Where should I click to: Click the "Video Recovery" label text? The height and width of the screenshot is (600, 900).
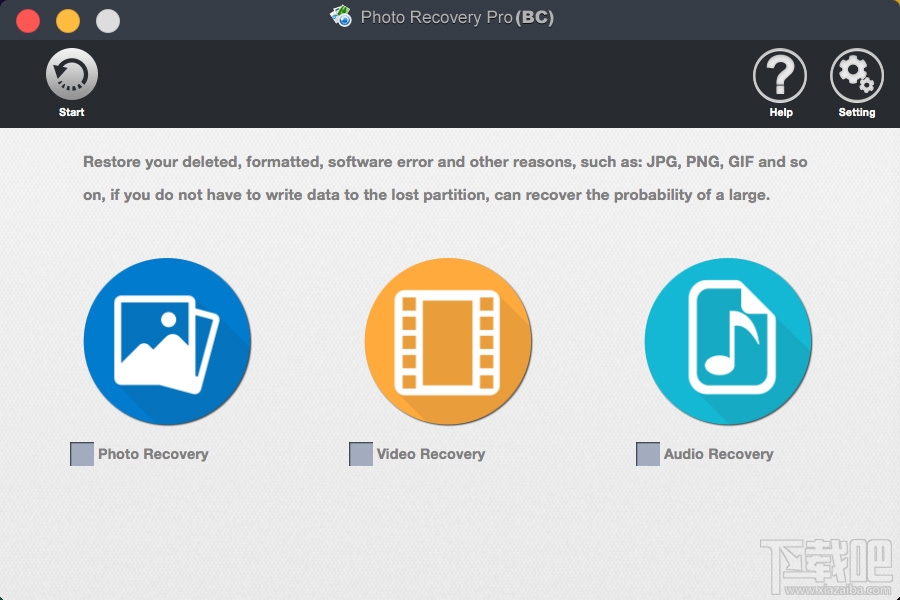[431, 454]
